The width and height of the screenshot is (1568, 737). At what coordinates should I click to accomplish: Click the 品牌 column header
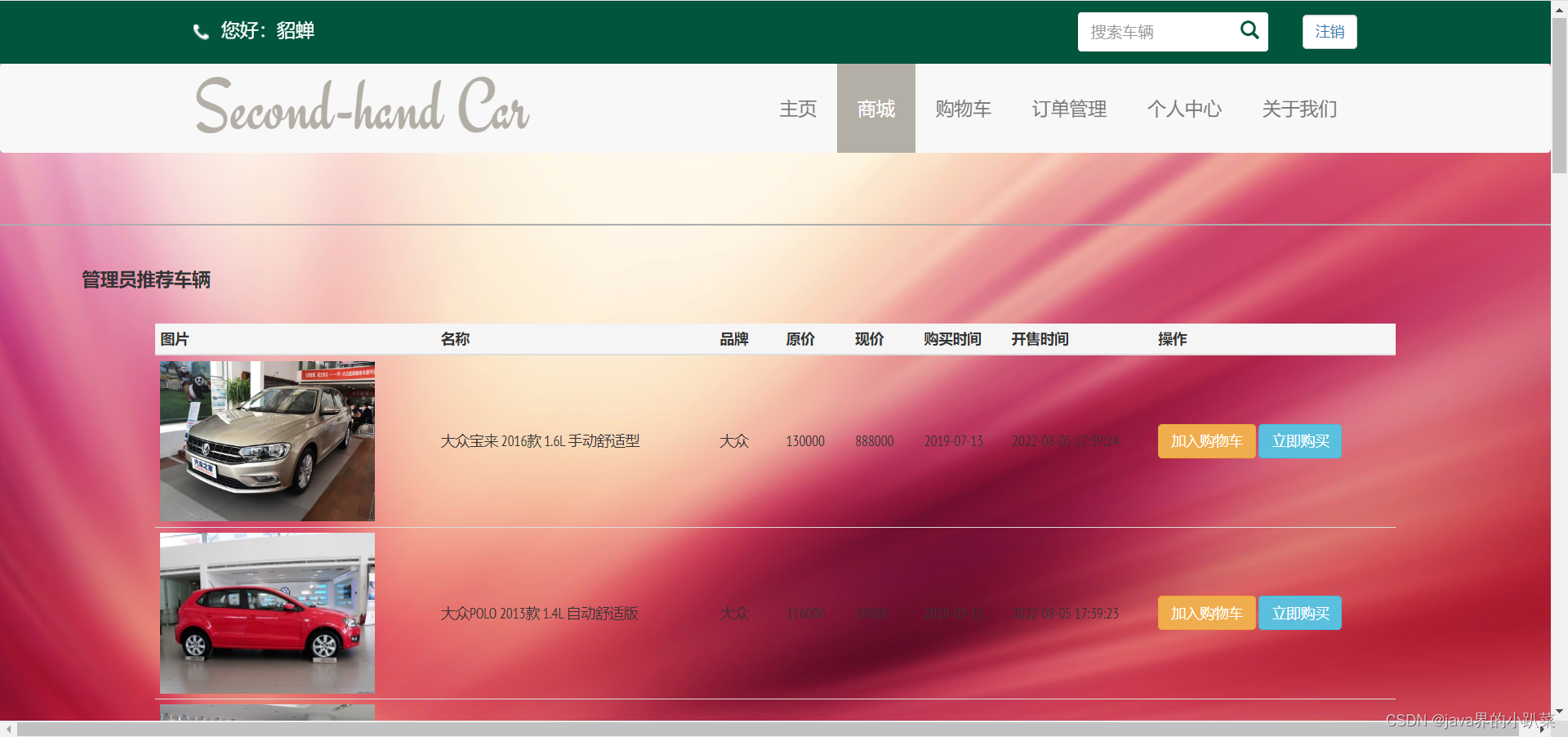734,339
